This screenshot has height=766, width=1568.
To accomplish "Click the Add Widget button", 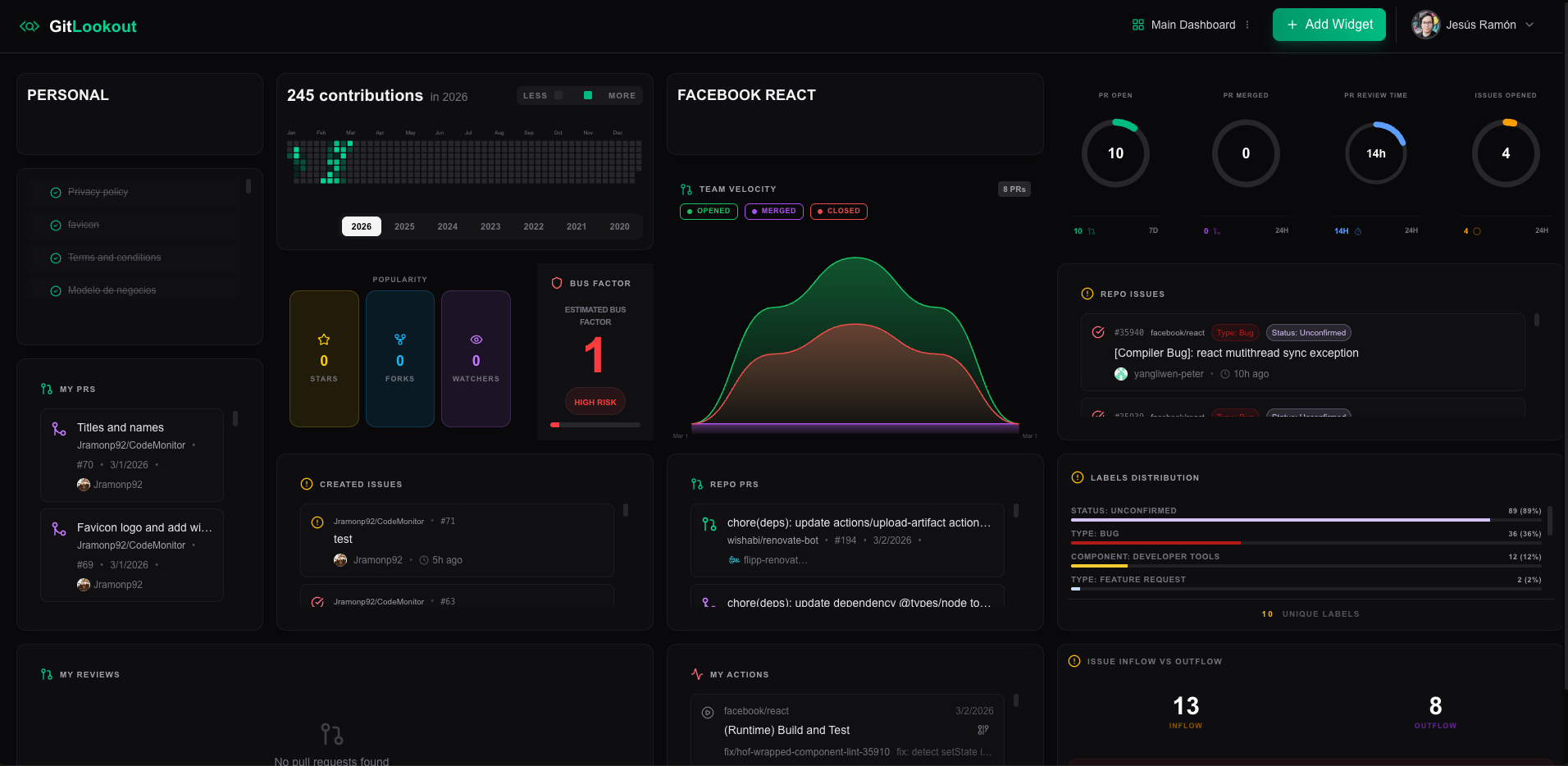I will click(1329, 25).
